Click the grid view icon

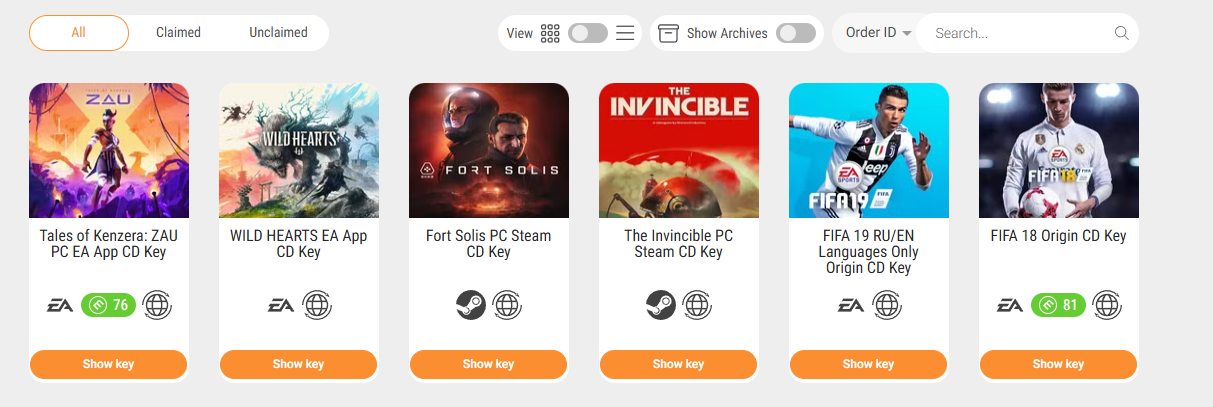click(550, 33)
